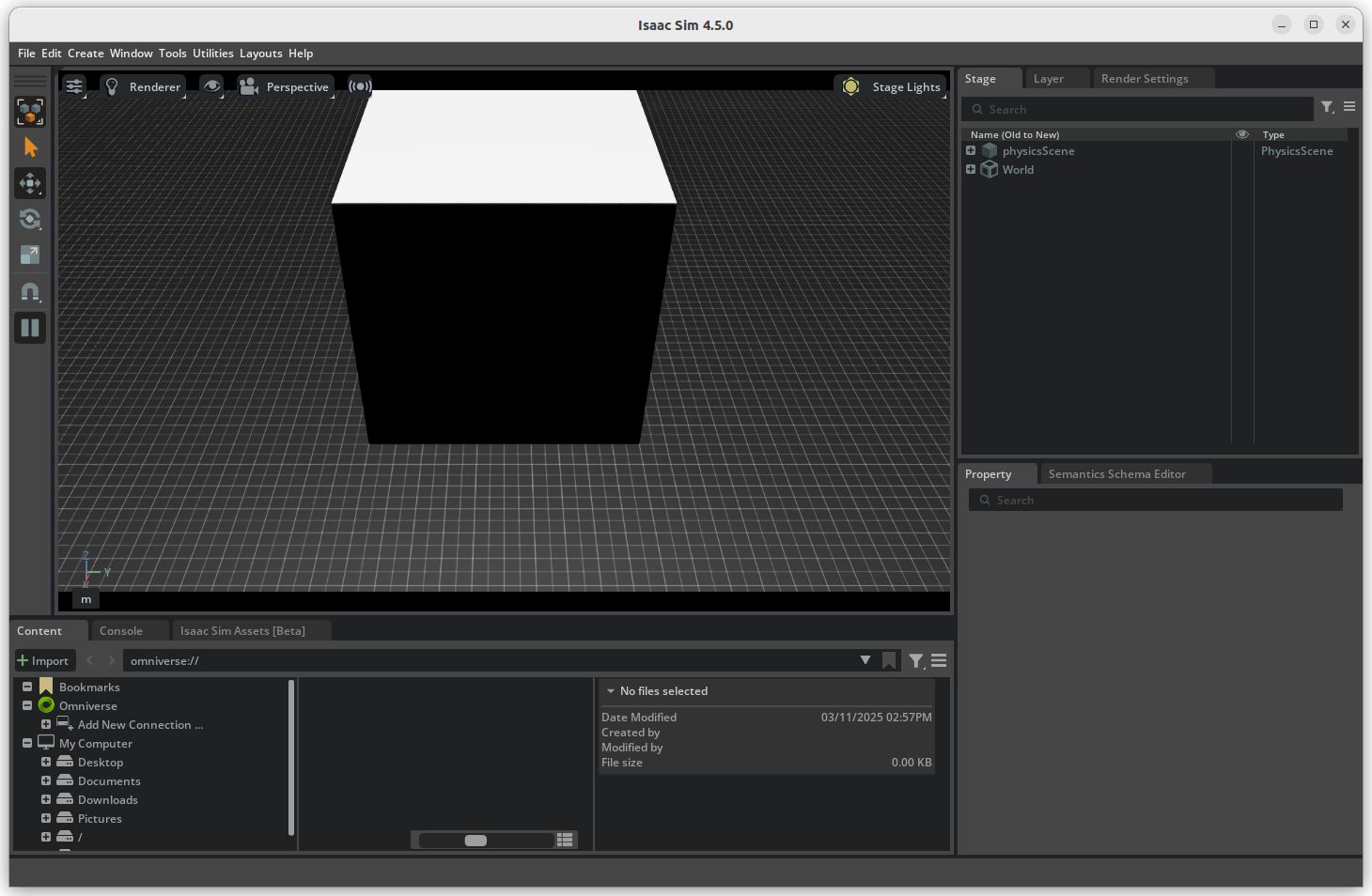Image resolution: width=1372 pixels, height=896 pixels.
Task: Expand the World prim
Action: (x=971, y=169)
